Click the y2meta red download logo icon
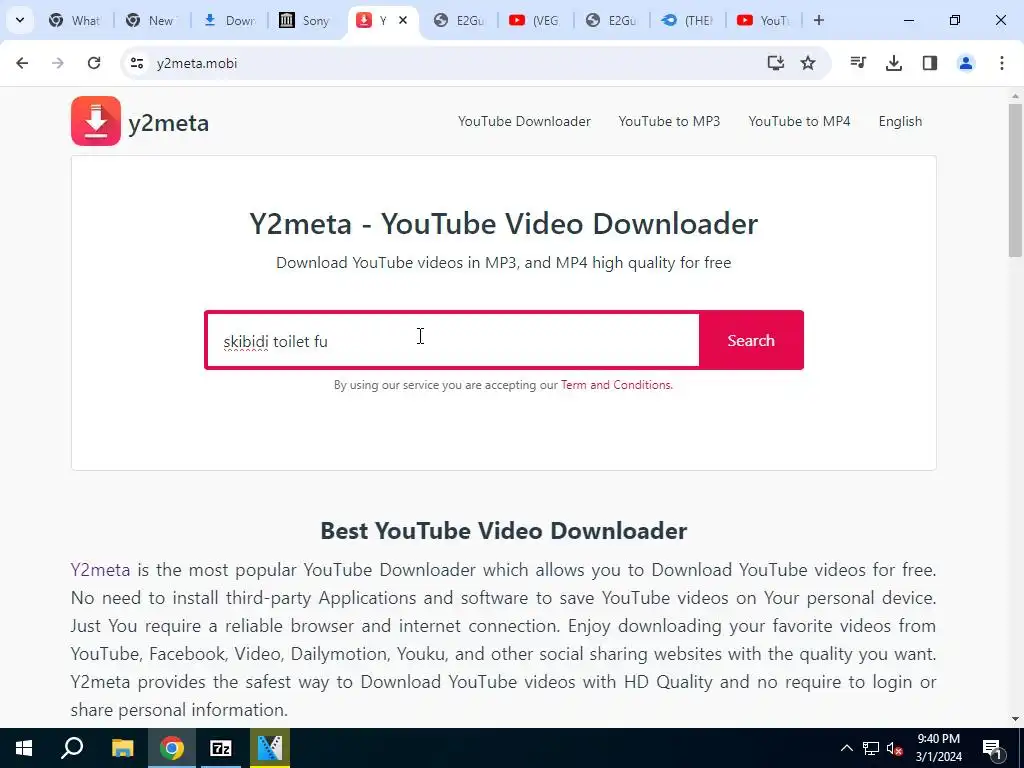The width and height of the screenshot is (1024, 768). 96,121
